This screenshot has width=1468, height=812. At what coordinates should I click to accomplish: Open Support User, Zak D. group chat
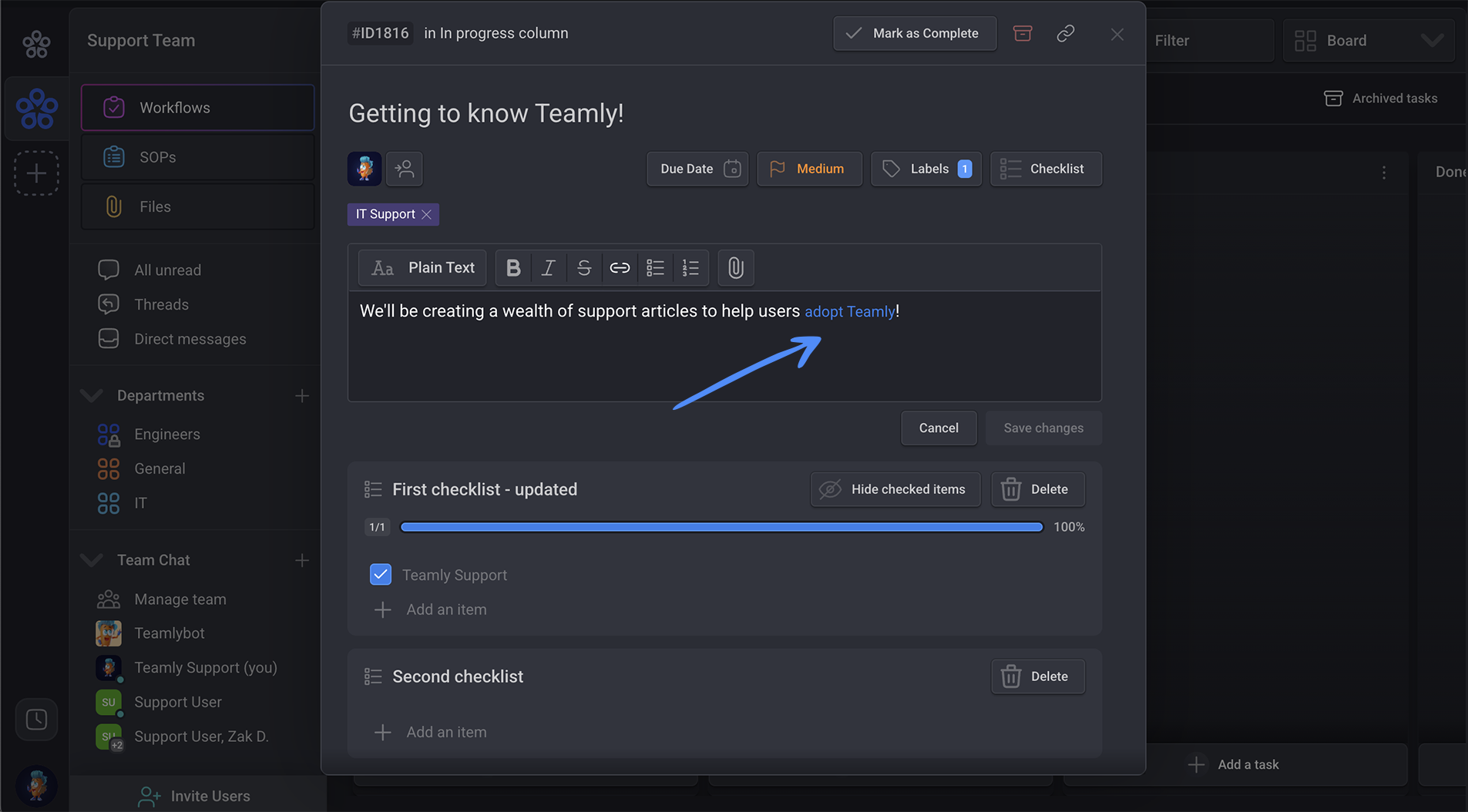click(x=201, y=737)
